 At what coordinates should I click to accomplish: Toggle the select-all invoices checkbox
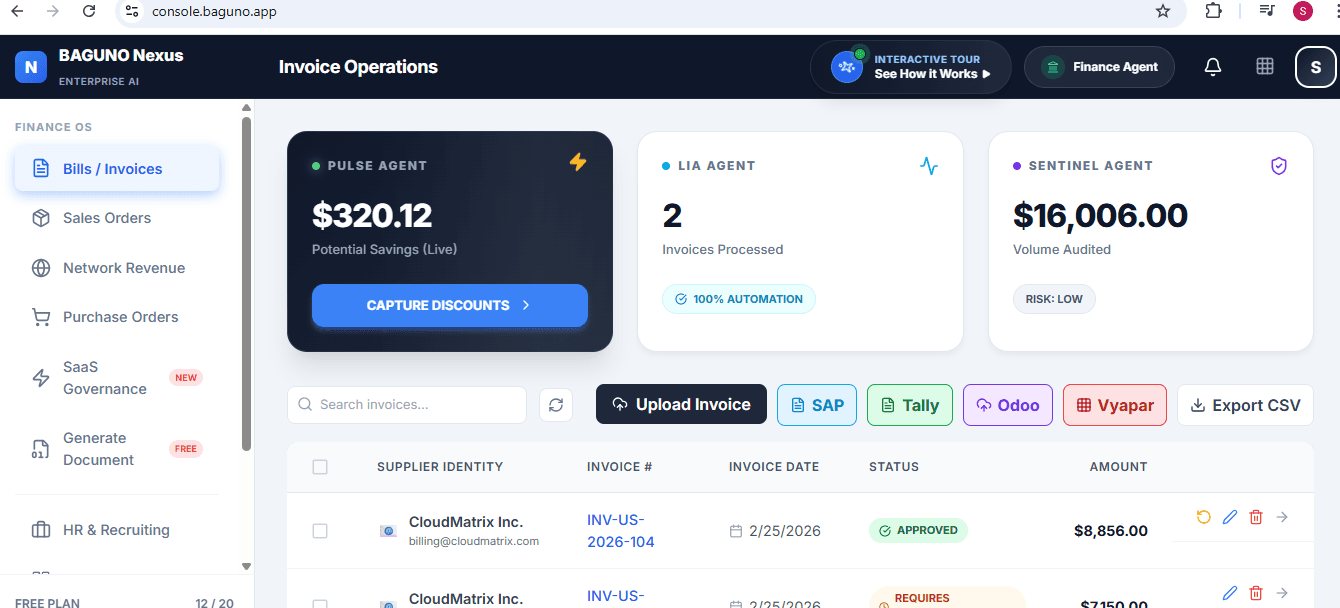[320, 467]
